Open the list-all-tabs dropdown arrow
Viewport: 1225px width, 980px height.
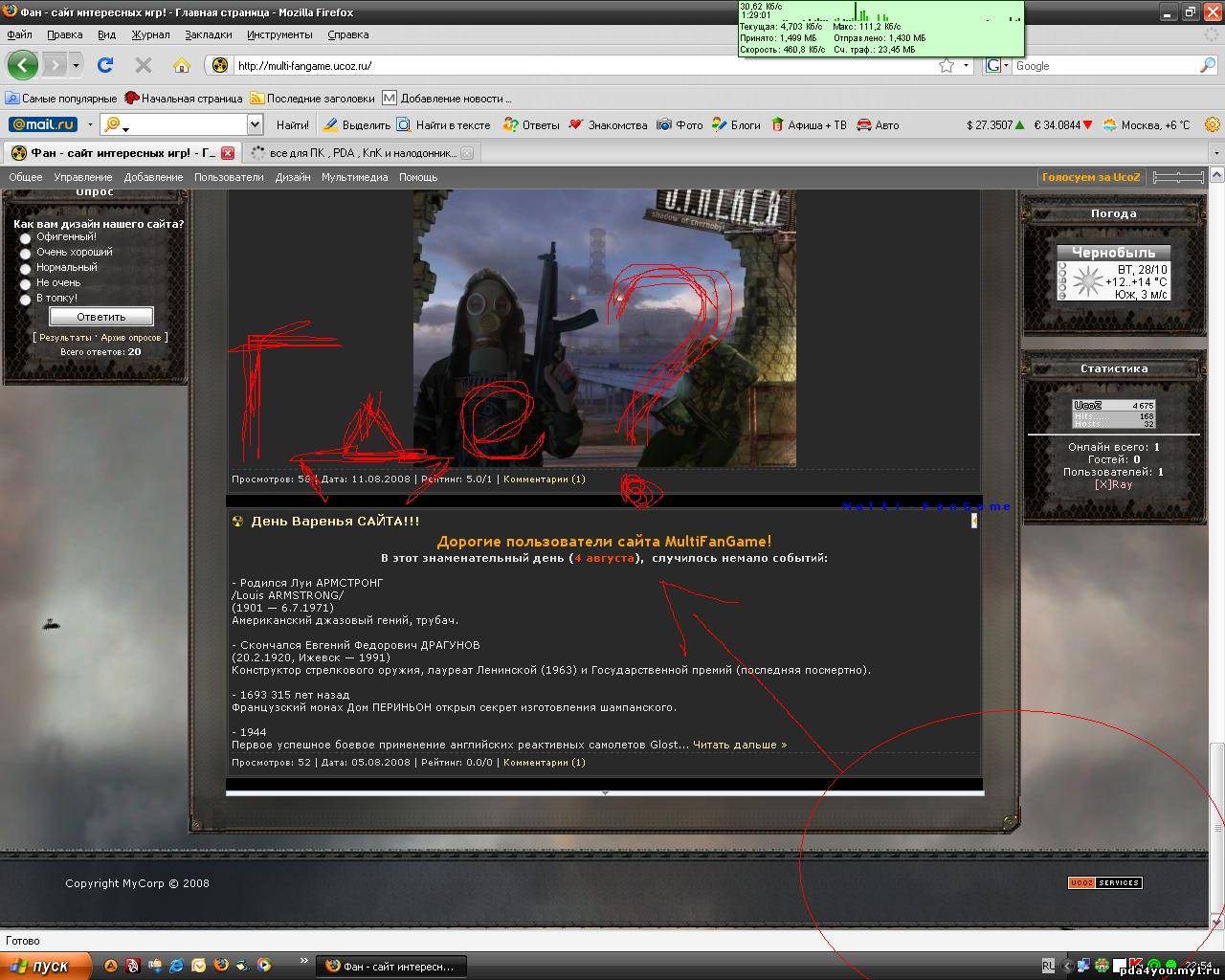(x=1216, y=153)
